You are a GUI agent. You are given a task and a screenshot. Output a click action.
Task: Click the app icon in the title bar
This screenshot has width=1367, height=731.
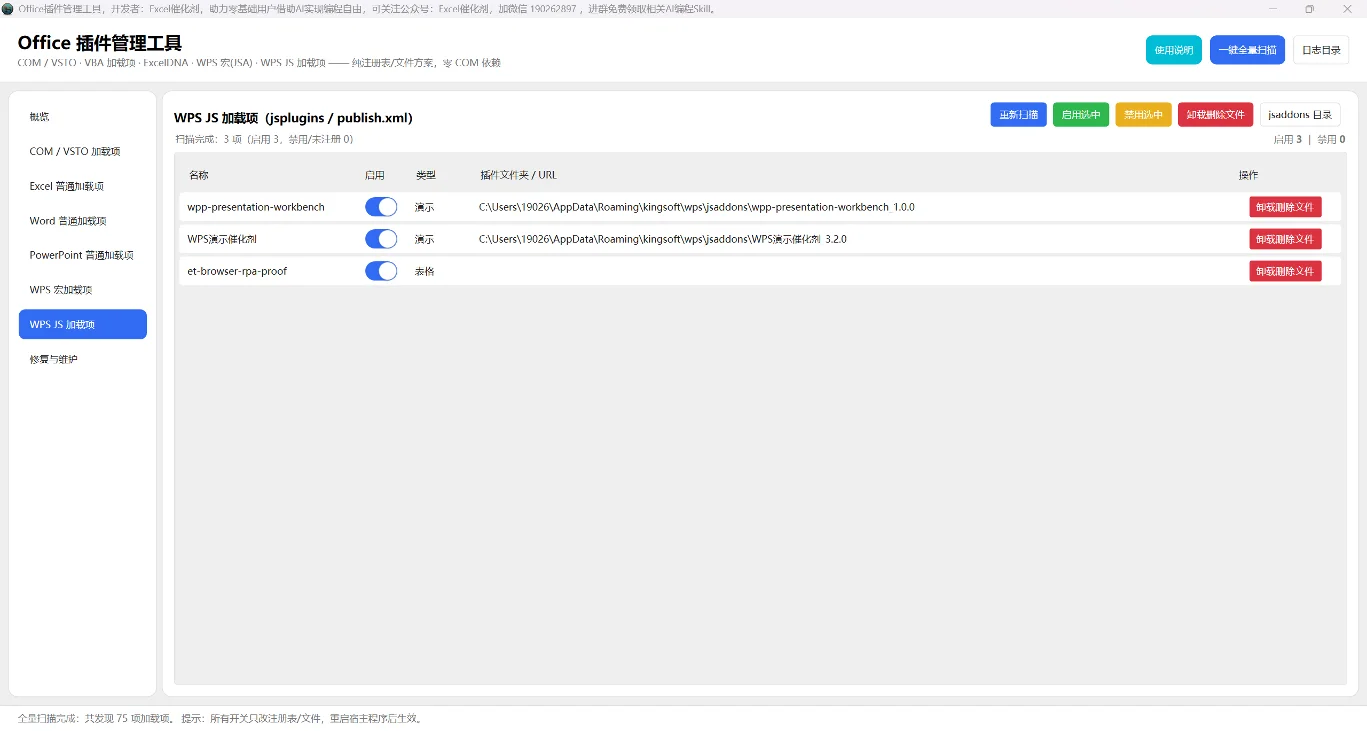[x=8, y=9]
